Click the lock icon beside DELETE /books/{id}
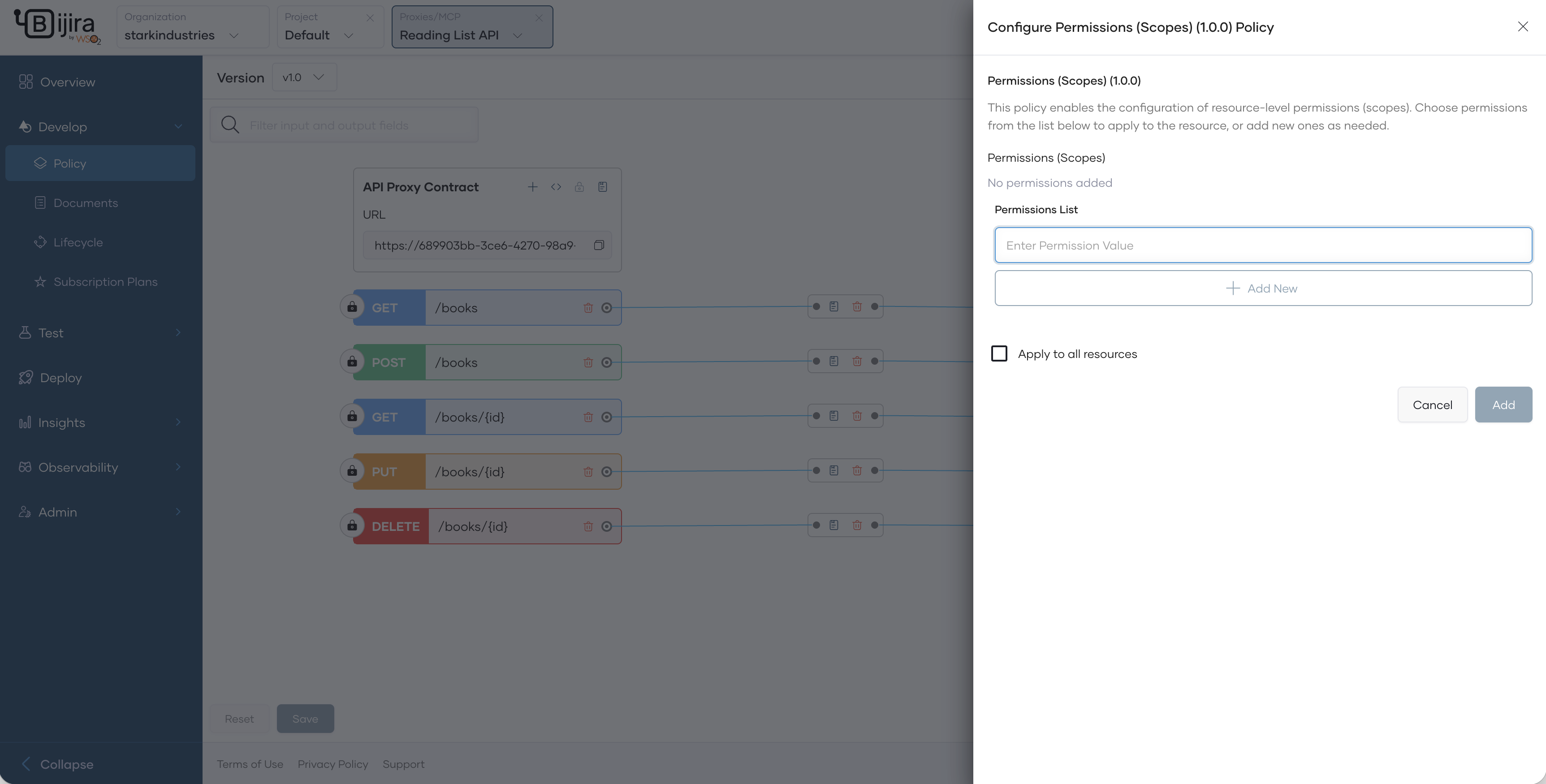 point(352,526)
